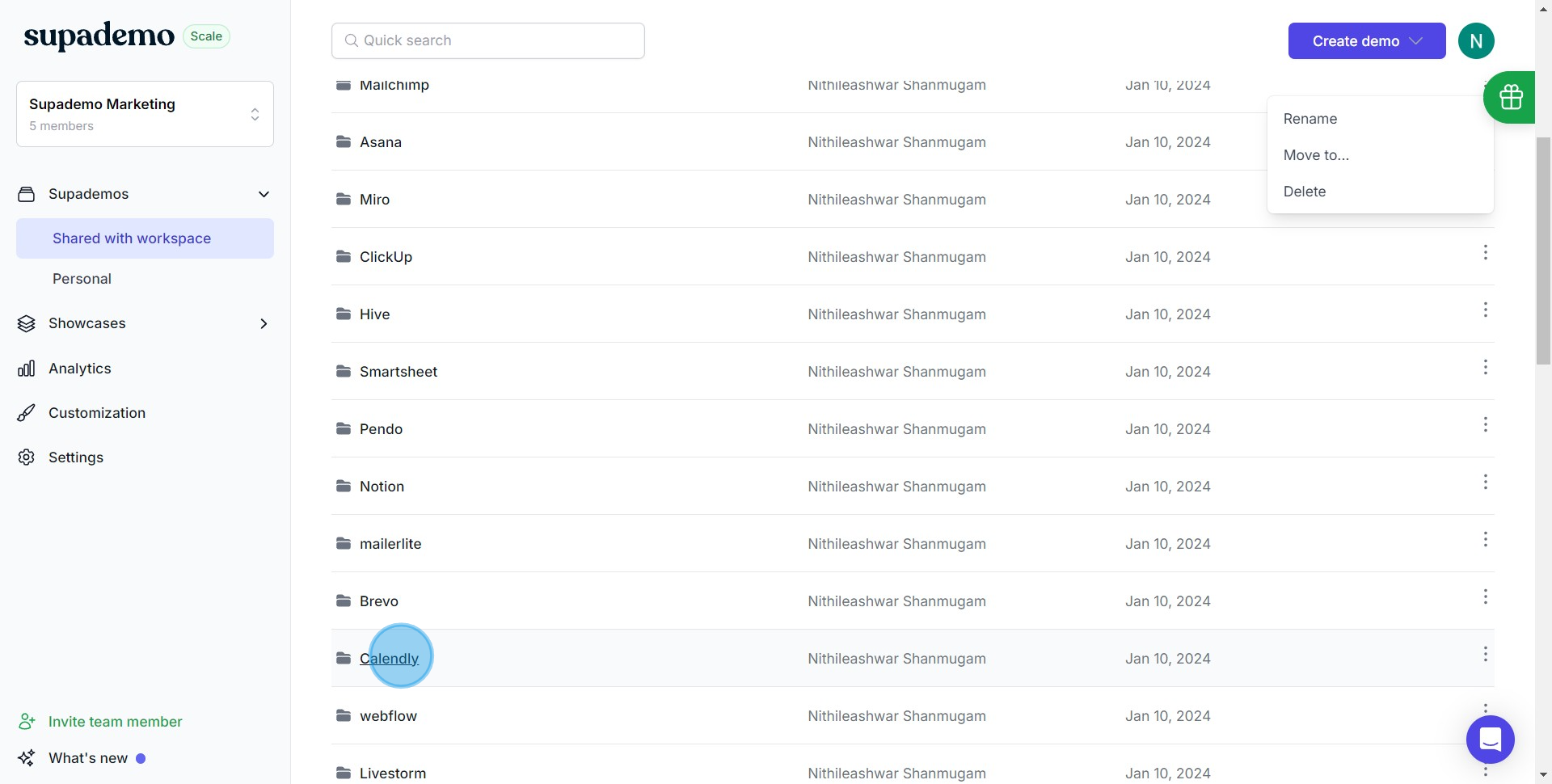The height and width of the screenshot is (784, 1552).
Task: Open more options for Smartsheet row
Action: [x=1485, y=367]
